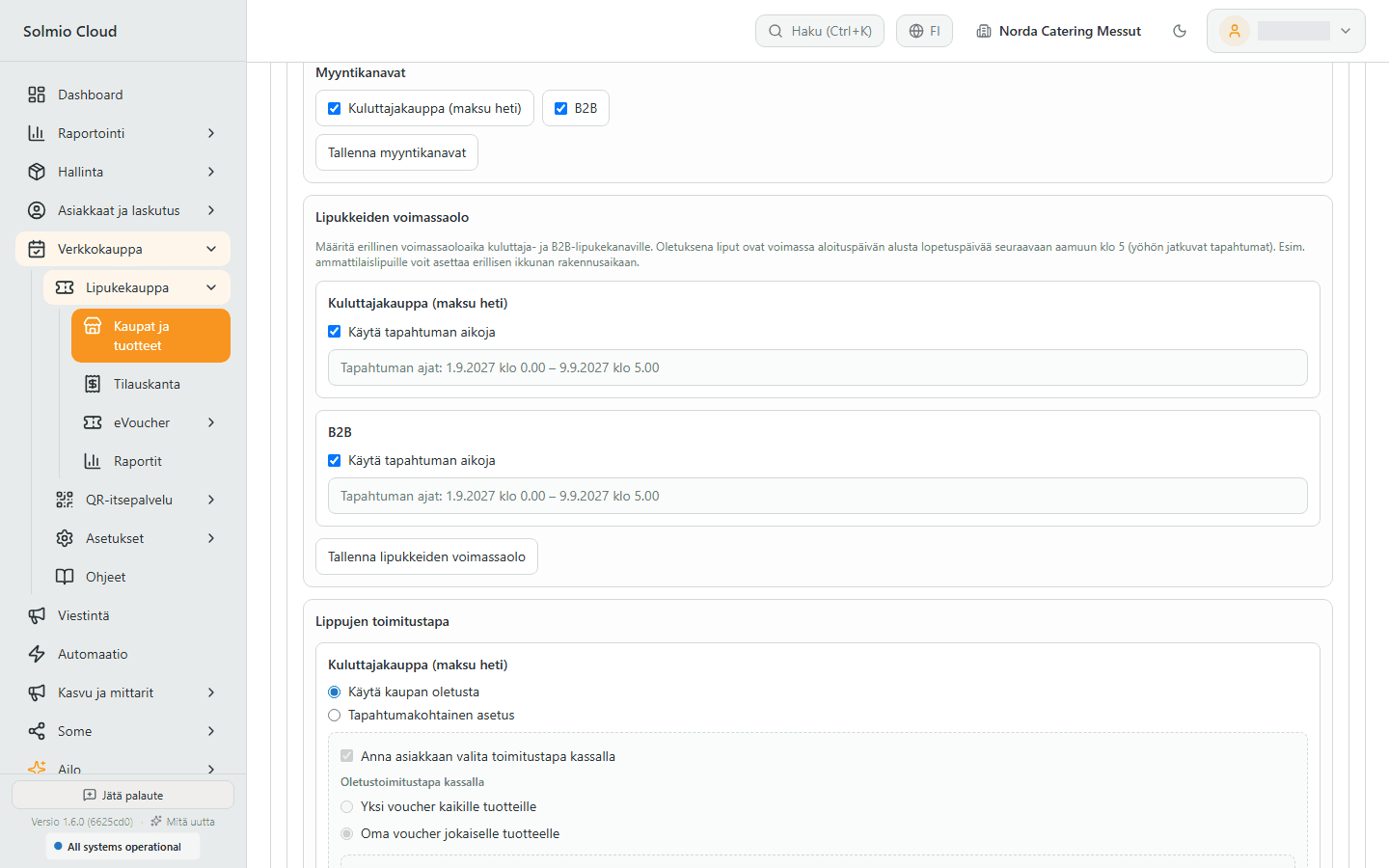Viewport: 1389px width, 868px height.
Task: Open Dashboard via its grid icon
Action: 37,95
